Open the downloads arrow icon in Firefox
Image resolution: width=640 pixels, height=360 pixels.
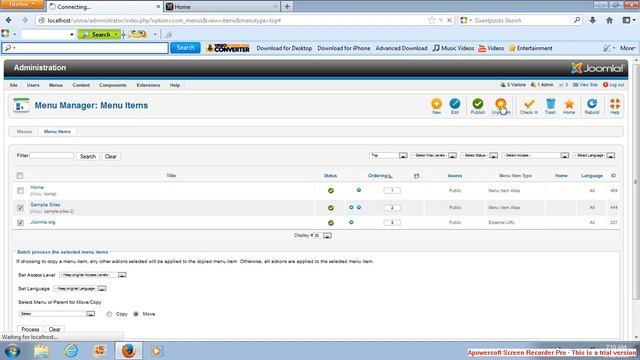592,20
